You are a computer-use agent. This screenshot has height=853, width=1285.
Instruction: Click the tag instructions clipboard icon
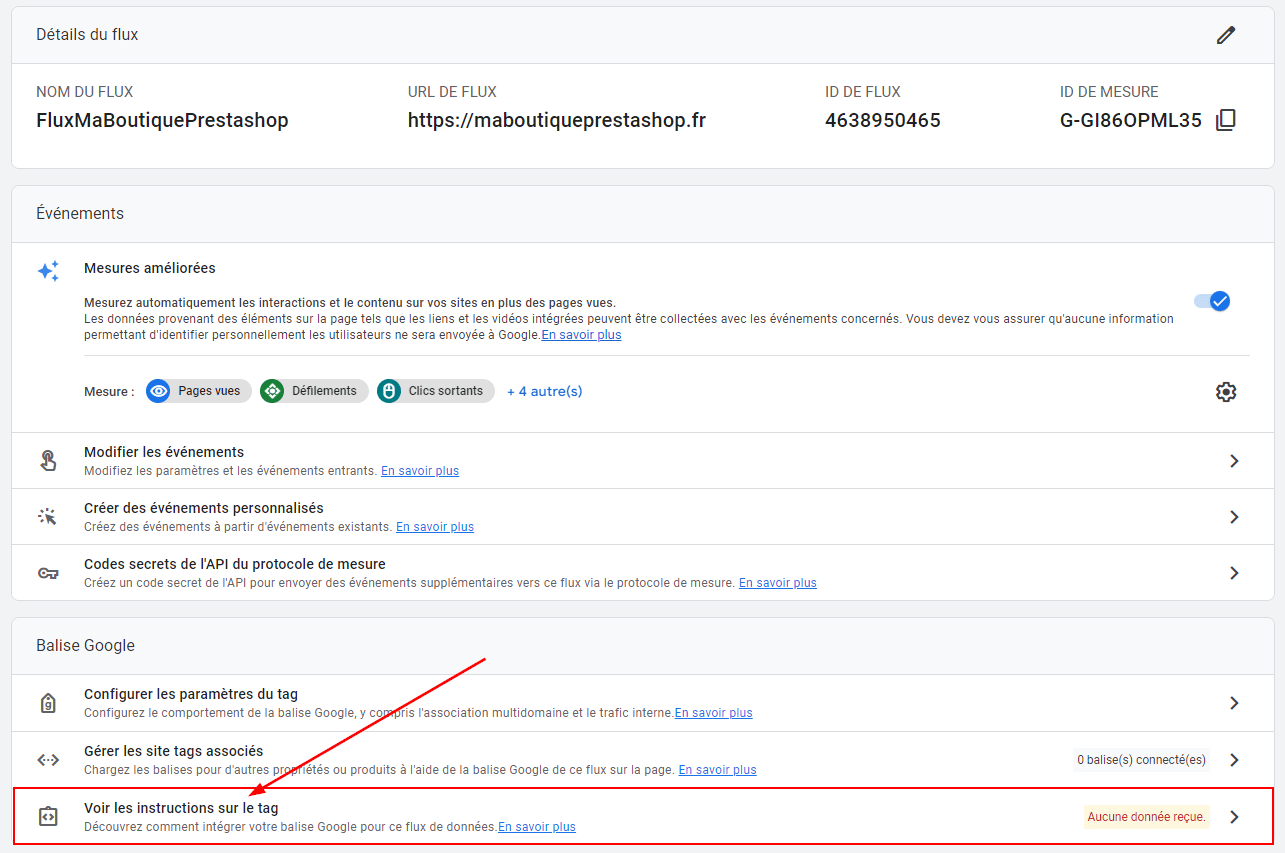[x=48, y=816]
